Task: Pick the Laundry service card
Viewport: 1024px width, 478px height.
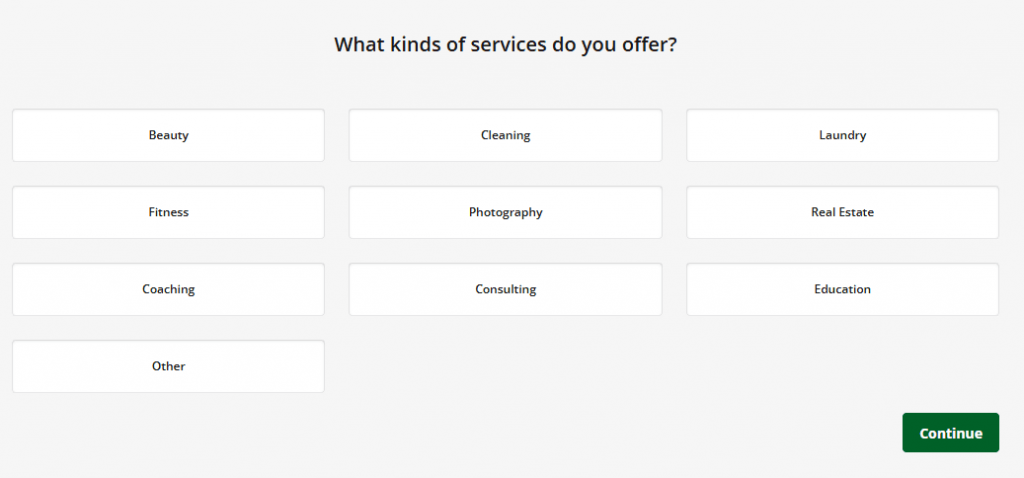Action: (842, 135)
